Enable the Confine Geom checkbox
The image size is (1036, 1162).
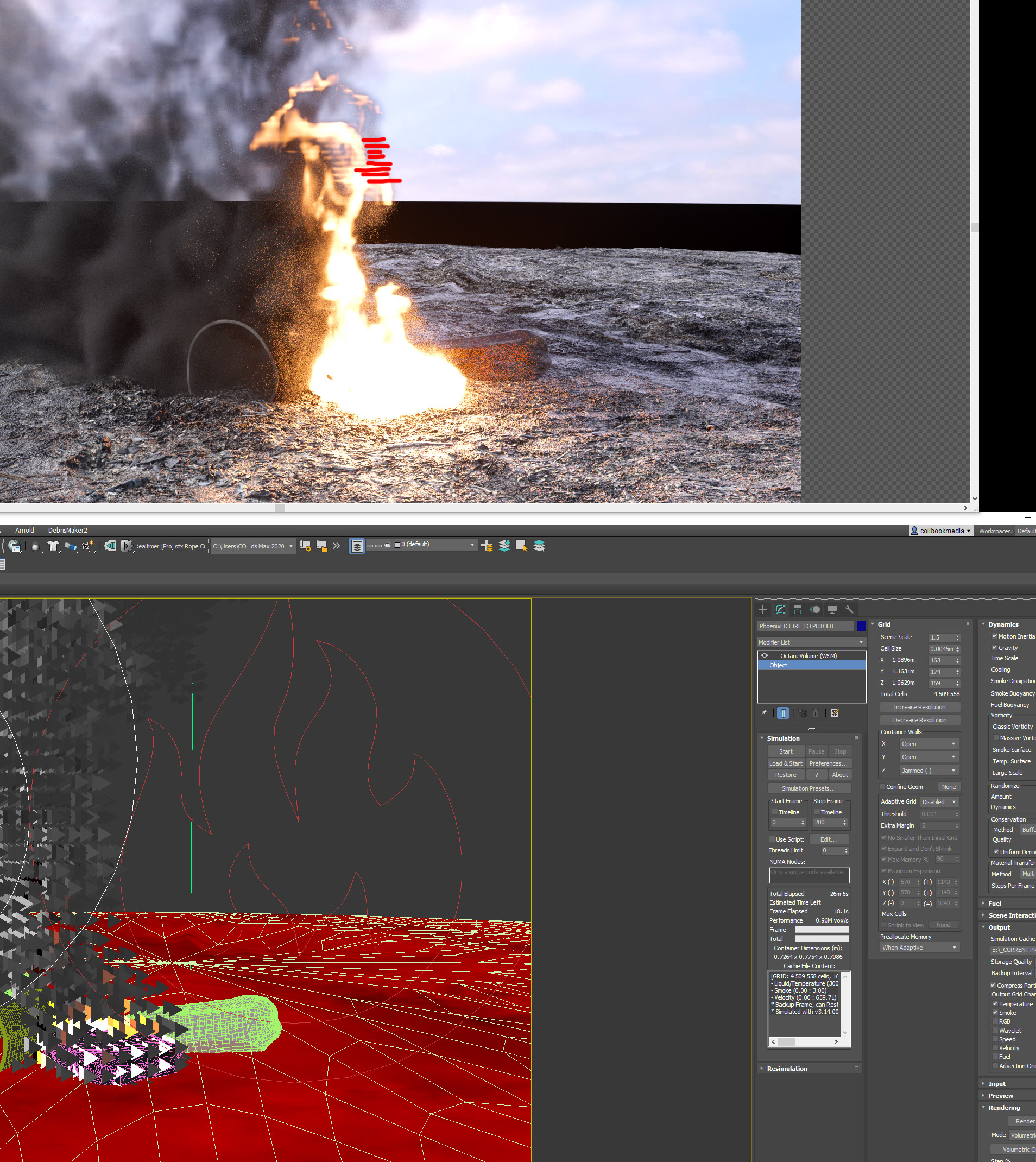tap(883, 787)
